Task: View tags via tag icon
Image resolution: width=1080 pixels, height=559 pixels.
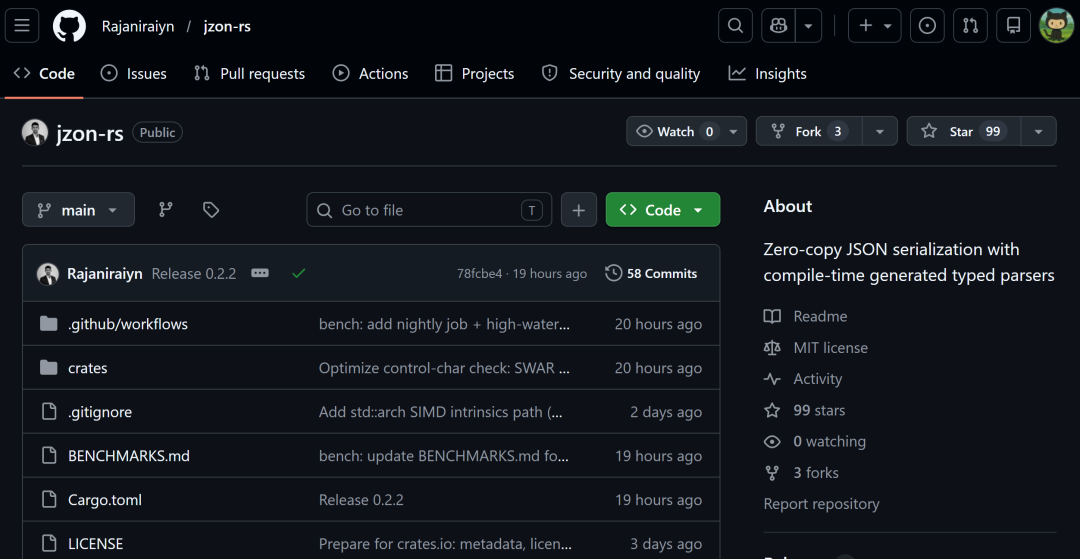Action: (x=211, y=210)
